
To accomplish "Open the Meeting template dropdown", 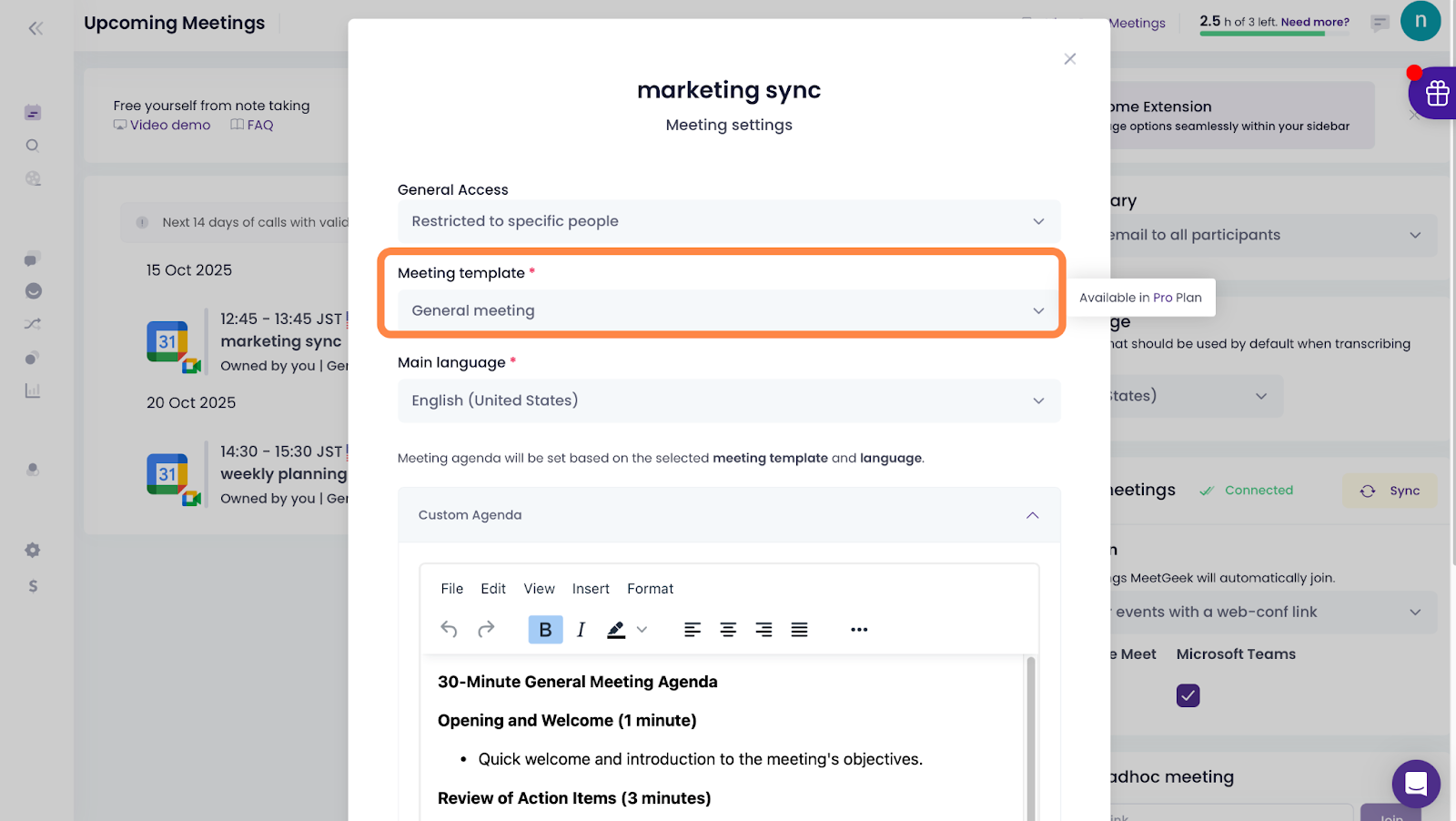I will pos(728,310).
